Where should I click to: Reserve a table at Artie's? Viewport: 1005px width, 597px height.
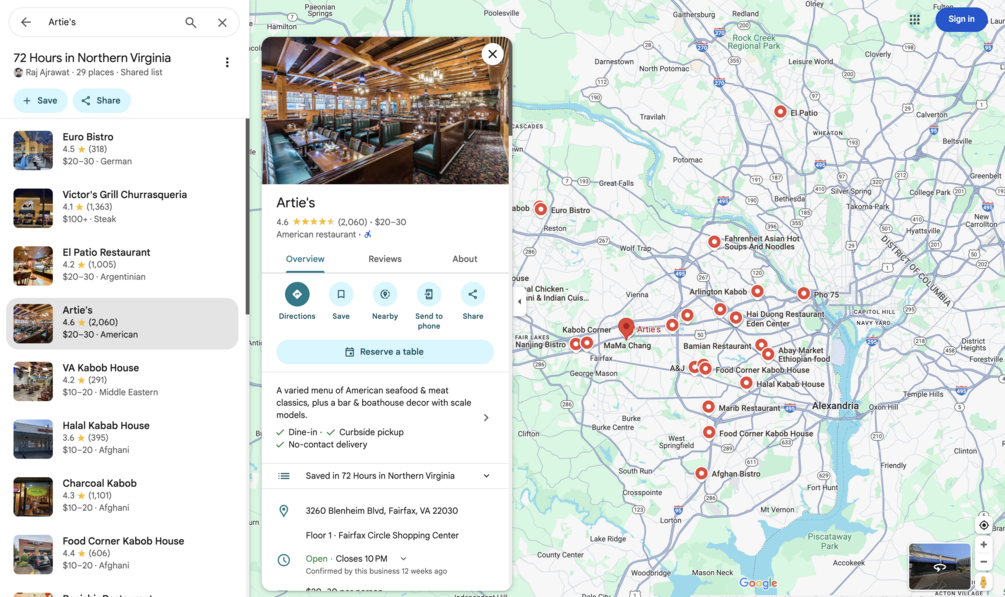[385, 352]
